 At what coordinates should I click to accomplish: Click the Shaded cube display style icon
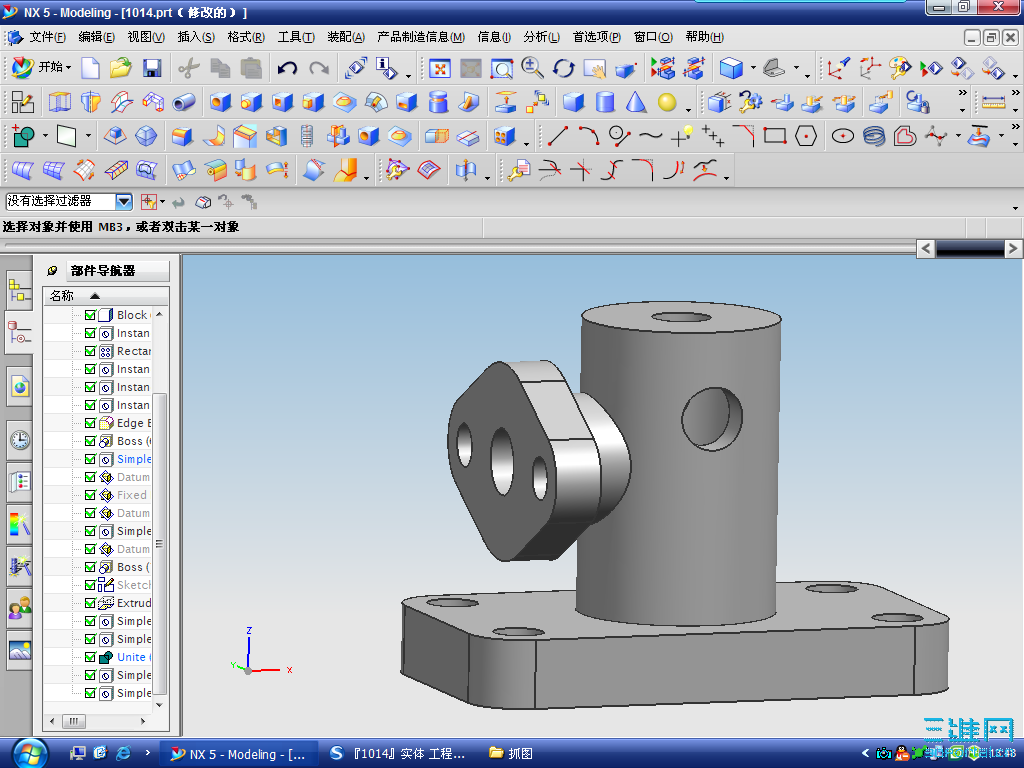(731, 68)
